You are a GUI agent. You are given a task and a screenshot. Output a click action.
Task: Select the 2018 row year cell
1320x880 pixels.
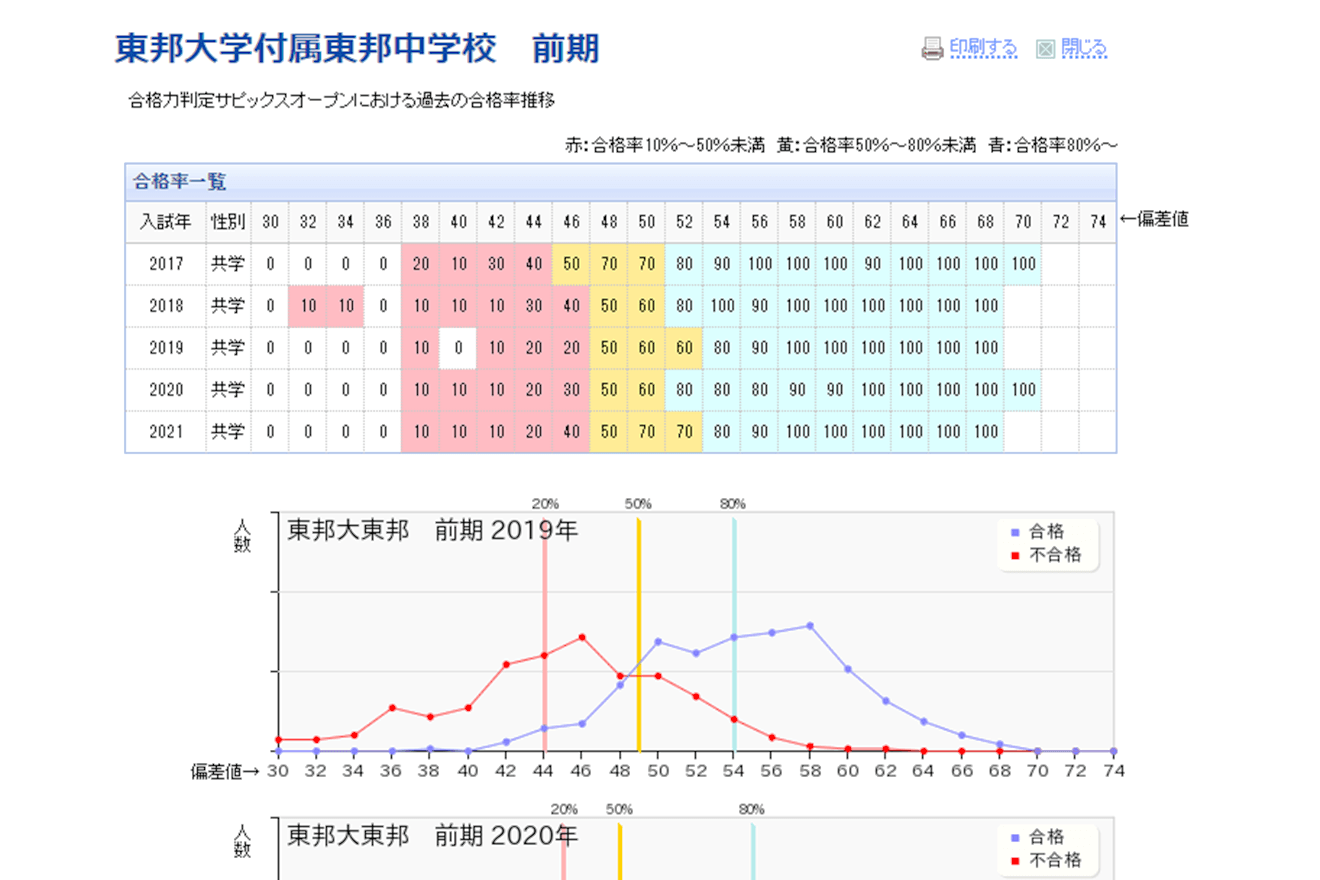coord(165,306)
